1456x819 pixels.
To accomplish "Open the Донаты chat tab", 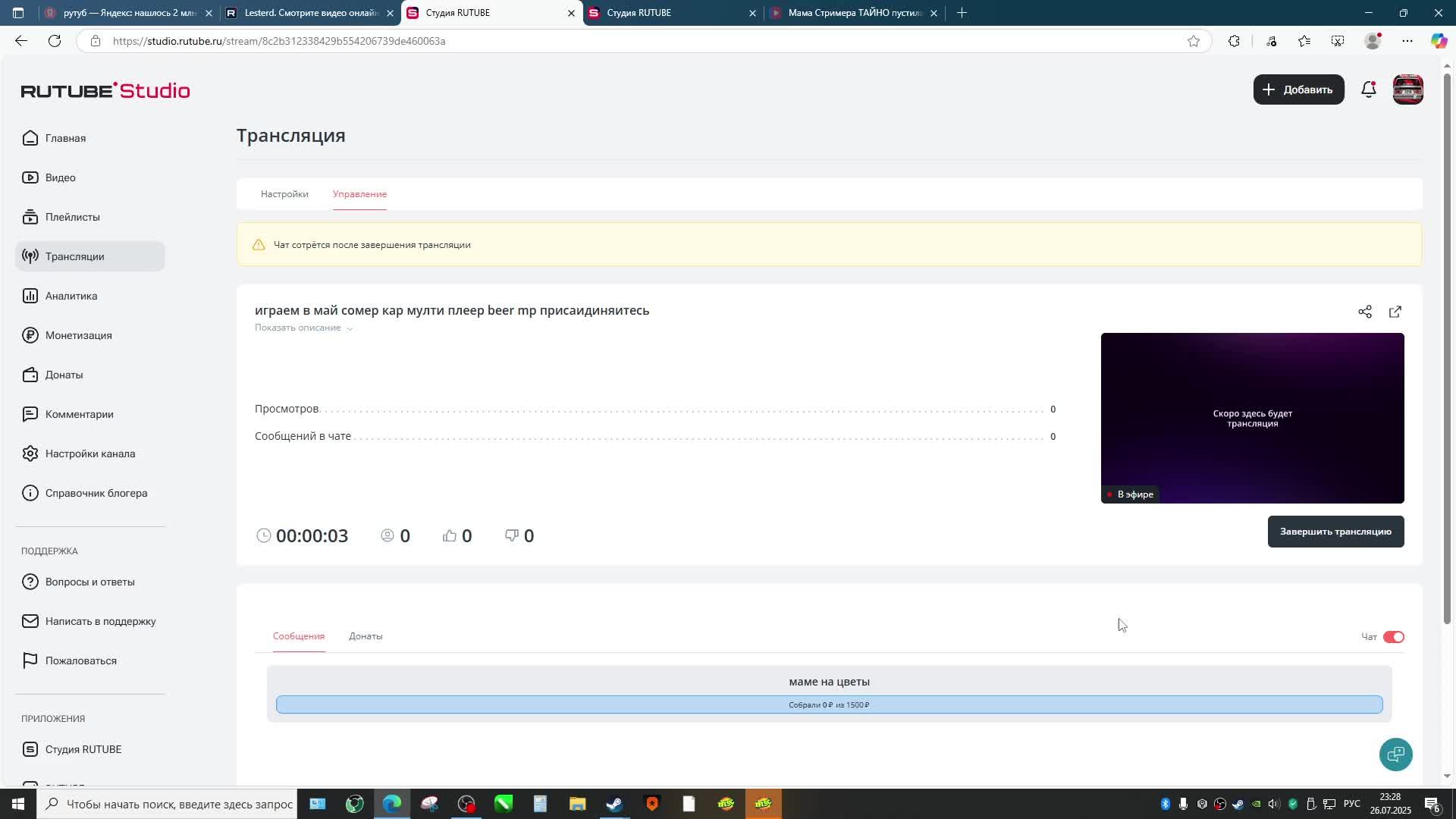I will point(366,636).
